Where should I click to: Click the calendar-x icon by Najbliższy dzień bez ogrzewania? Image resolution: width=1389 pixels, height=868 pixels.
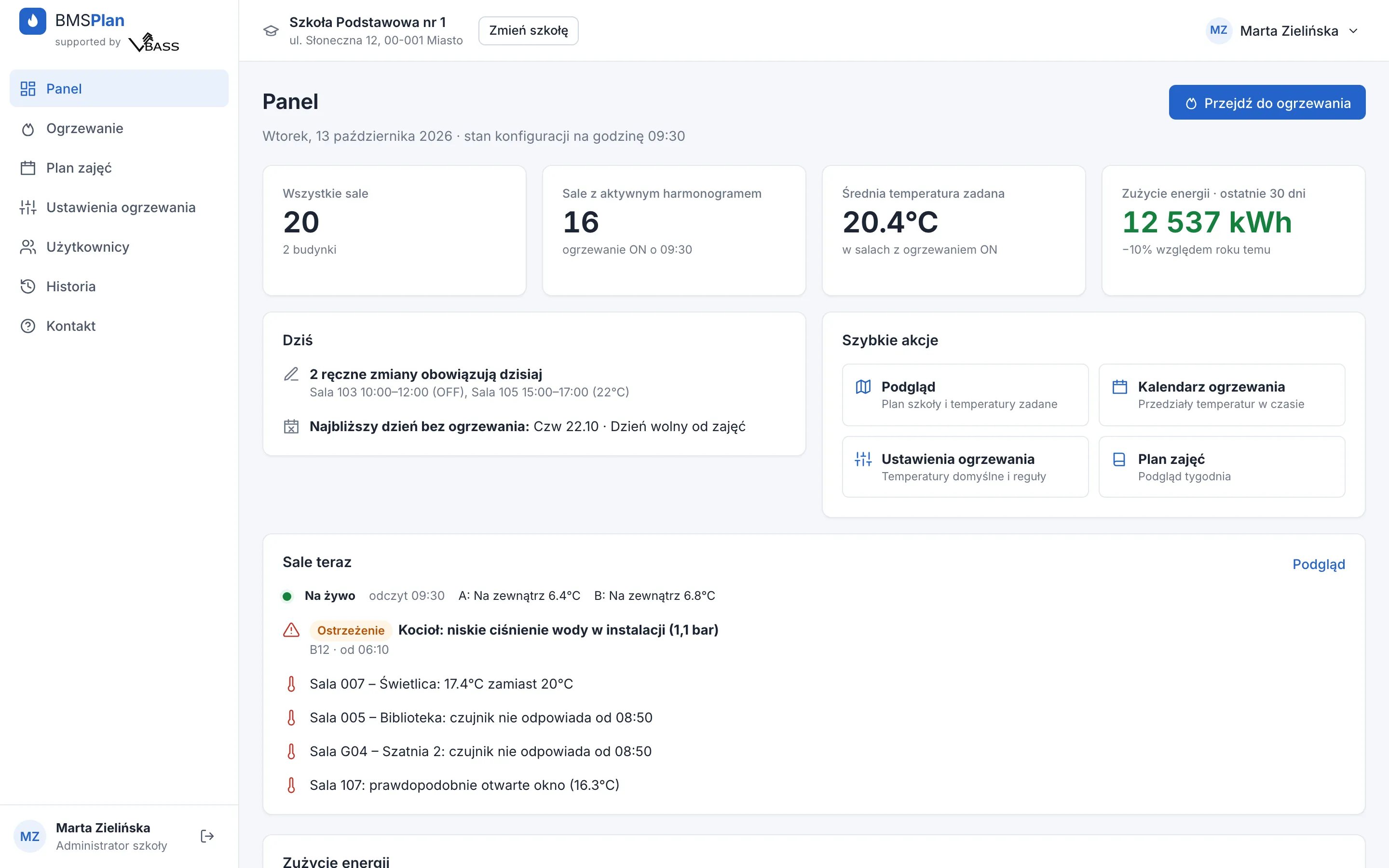click(292, 427)
